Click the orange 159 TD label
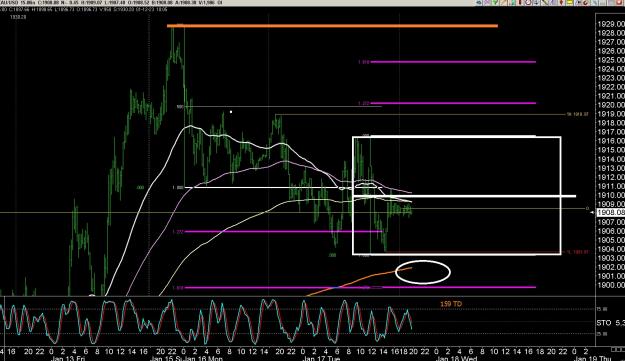Screen dimensions: 625x361 [x=451, y=304]
